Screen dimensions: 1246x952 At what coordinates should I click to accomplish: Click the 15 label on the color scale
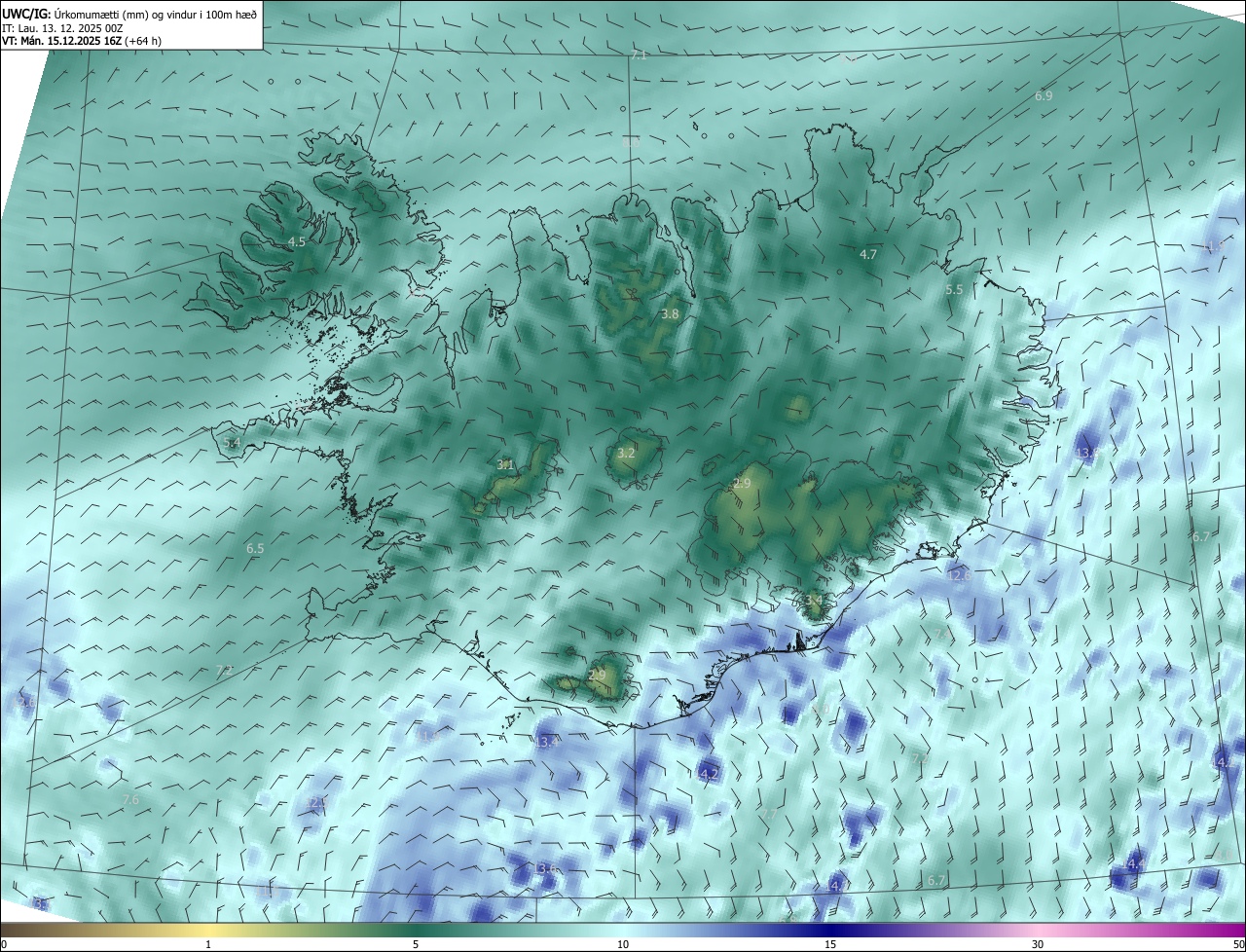click(830, 944)
